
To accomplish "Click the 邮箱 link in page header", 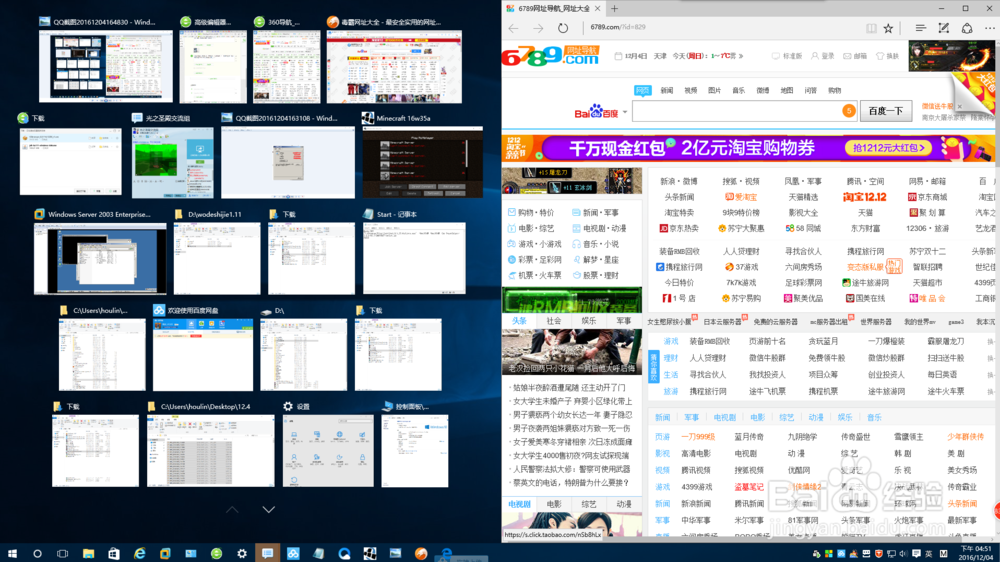I will coord(855,56).
